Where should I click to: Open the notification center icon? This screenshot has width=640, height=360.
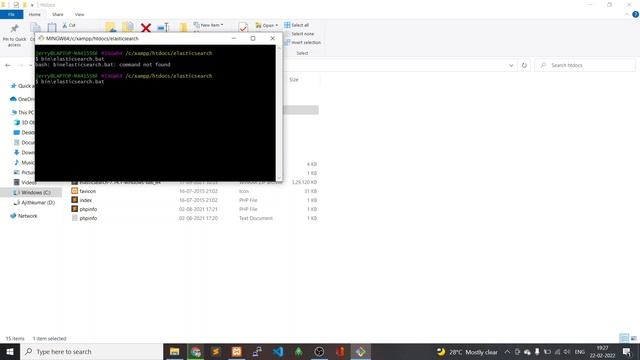point(627,351)
